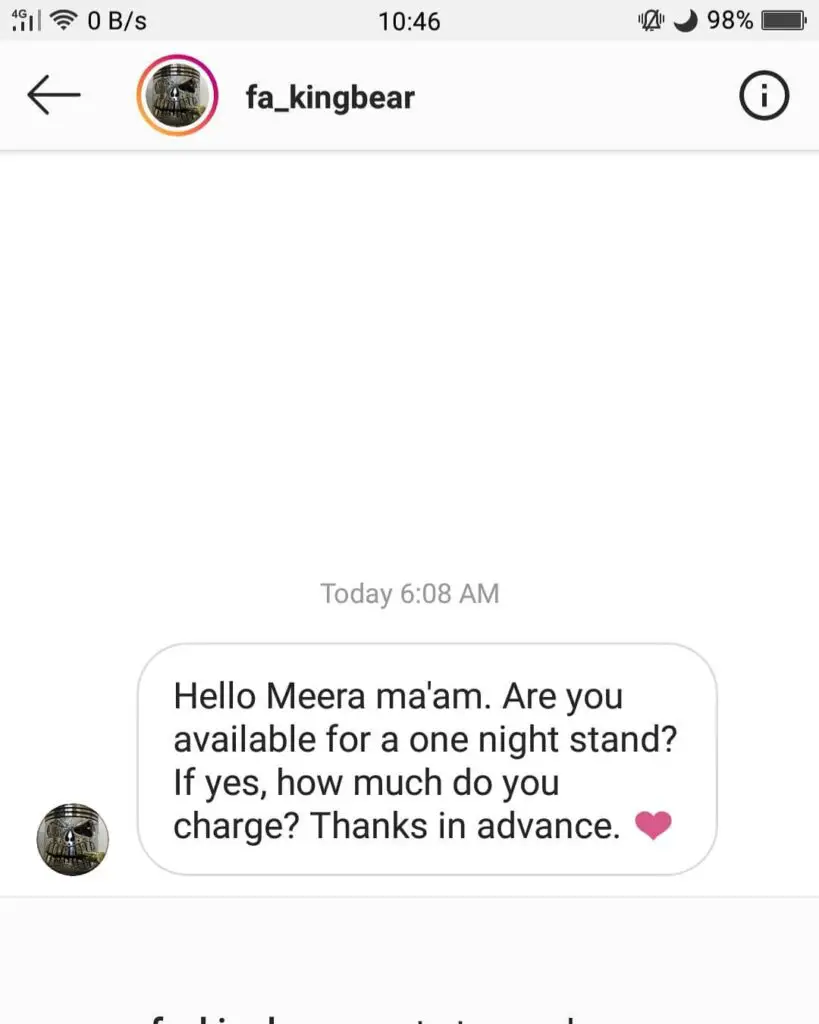View fa_kingbear's story from header avatar
The height and width of the screenshot is (1024, 819).
tap(177, 95)
